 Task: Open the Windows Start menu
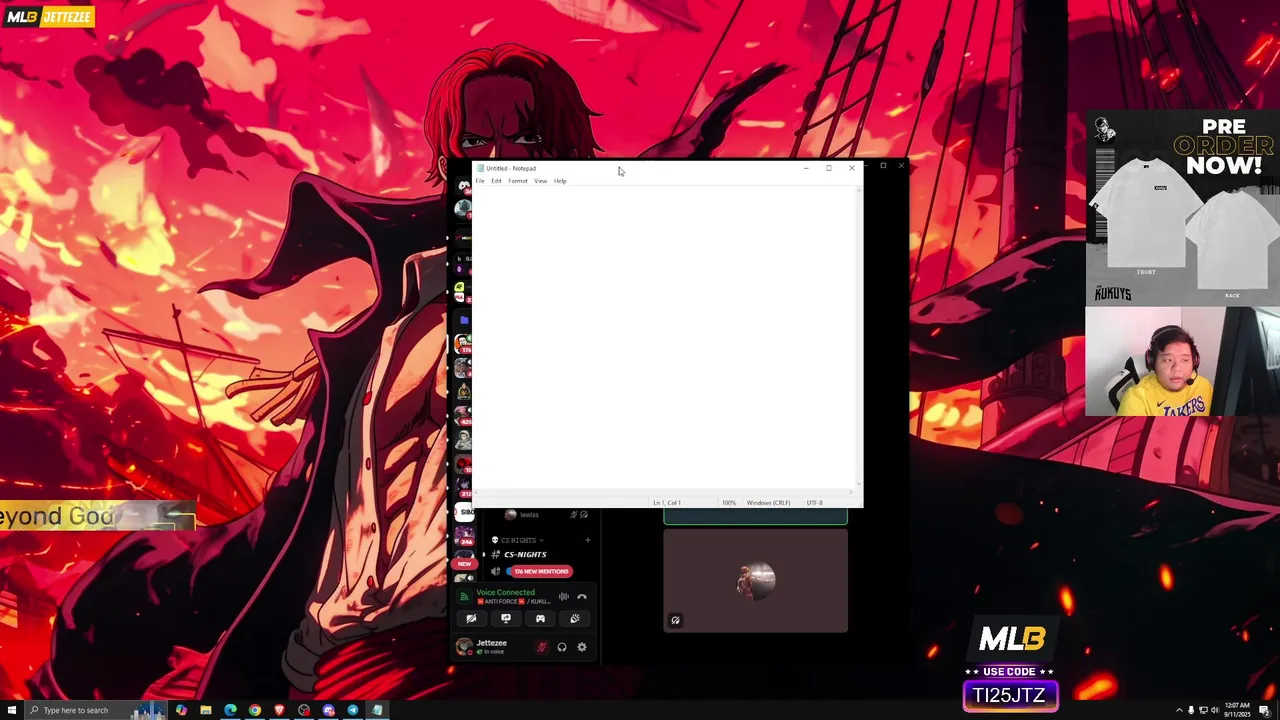[12, 710]
